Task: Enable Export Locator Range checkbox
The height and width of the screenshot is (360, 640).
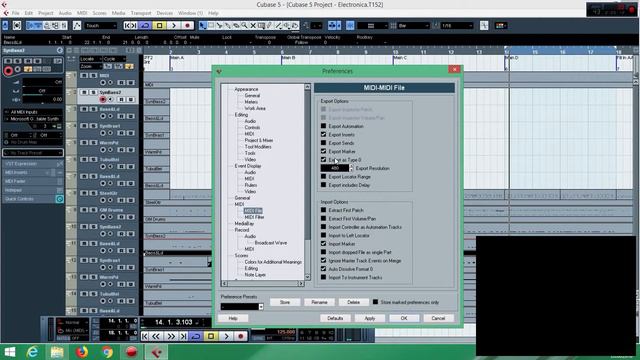Action: coord(323,176)
